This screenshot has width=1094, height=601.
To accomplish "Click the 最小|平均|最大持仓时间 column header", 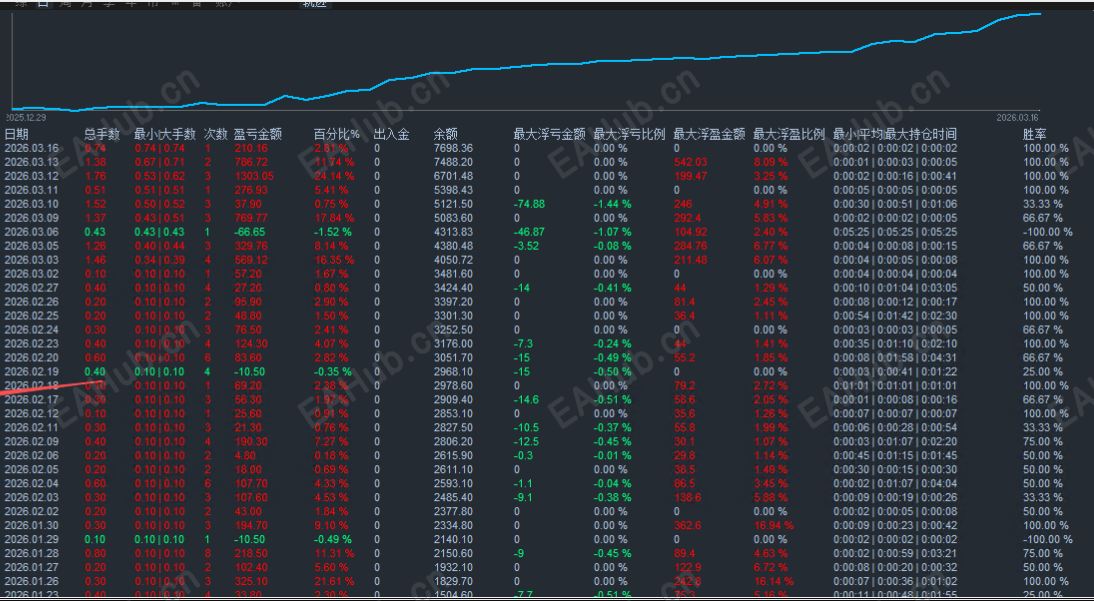I will 894,134.
